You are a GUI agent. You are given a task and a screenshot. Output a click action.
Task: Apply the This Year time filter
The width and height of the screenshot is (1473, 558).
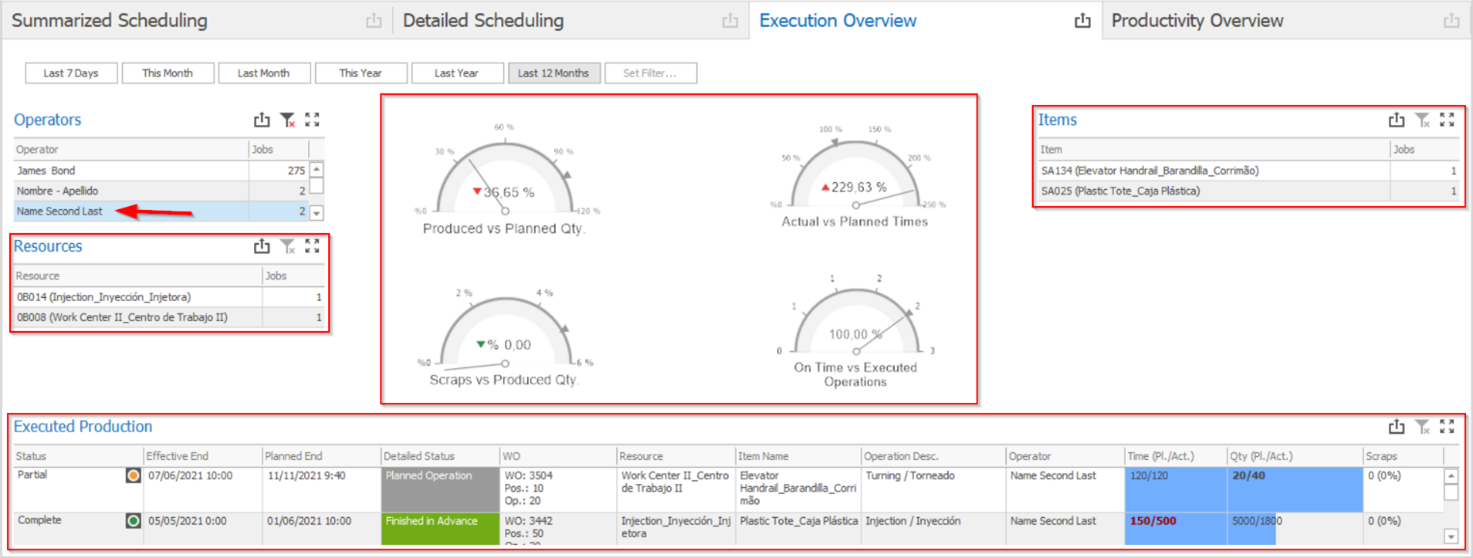361,73
